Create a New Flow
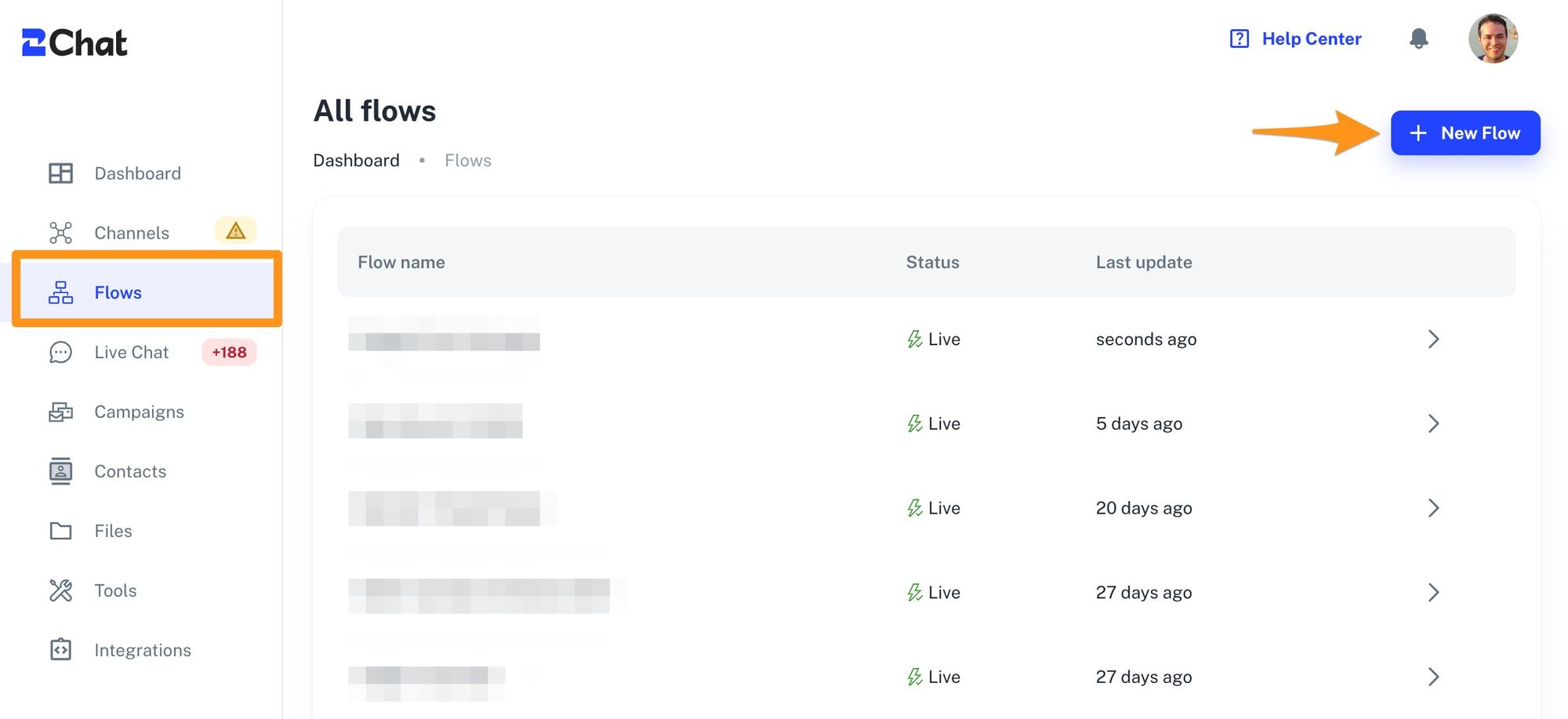 click(x=1465, y=133)
